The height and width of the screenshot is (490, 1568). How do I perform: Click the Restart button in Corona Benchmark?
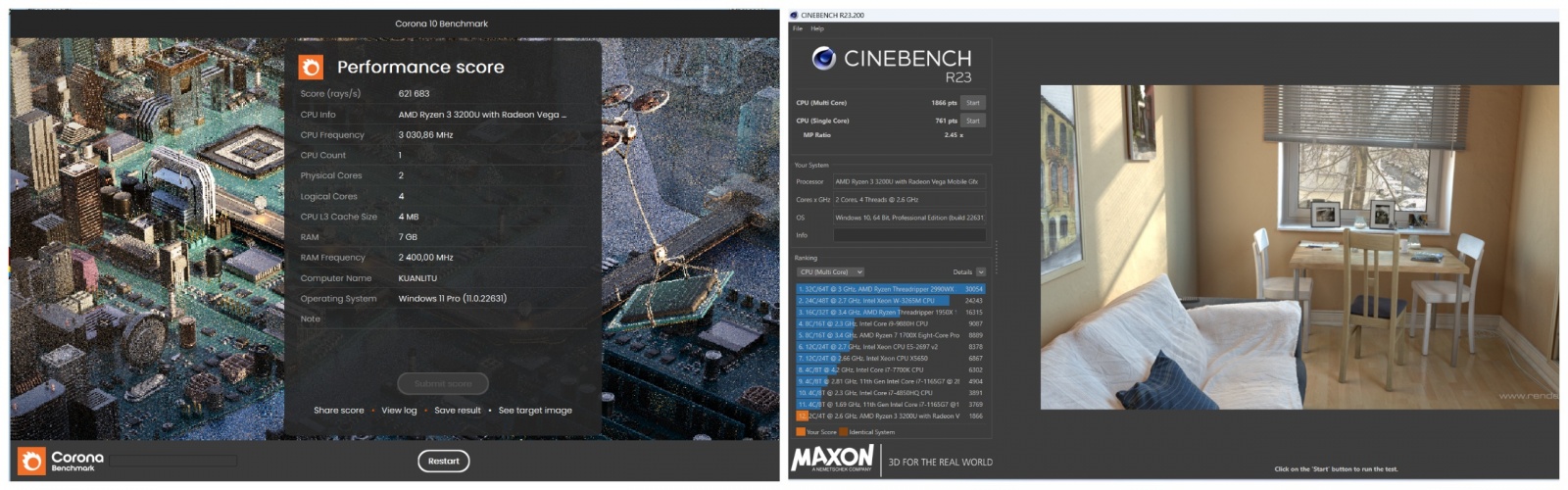(443, 461)
